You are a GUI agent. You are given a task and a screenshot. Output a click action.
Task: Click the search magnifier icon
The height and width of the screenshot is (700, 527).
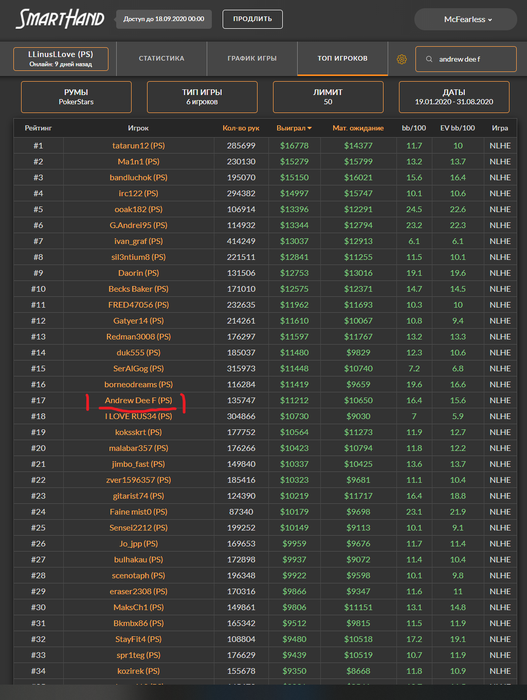429,59
